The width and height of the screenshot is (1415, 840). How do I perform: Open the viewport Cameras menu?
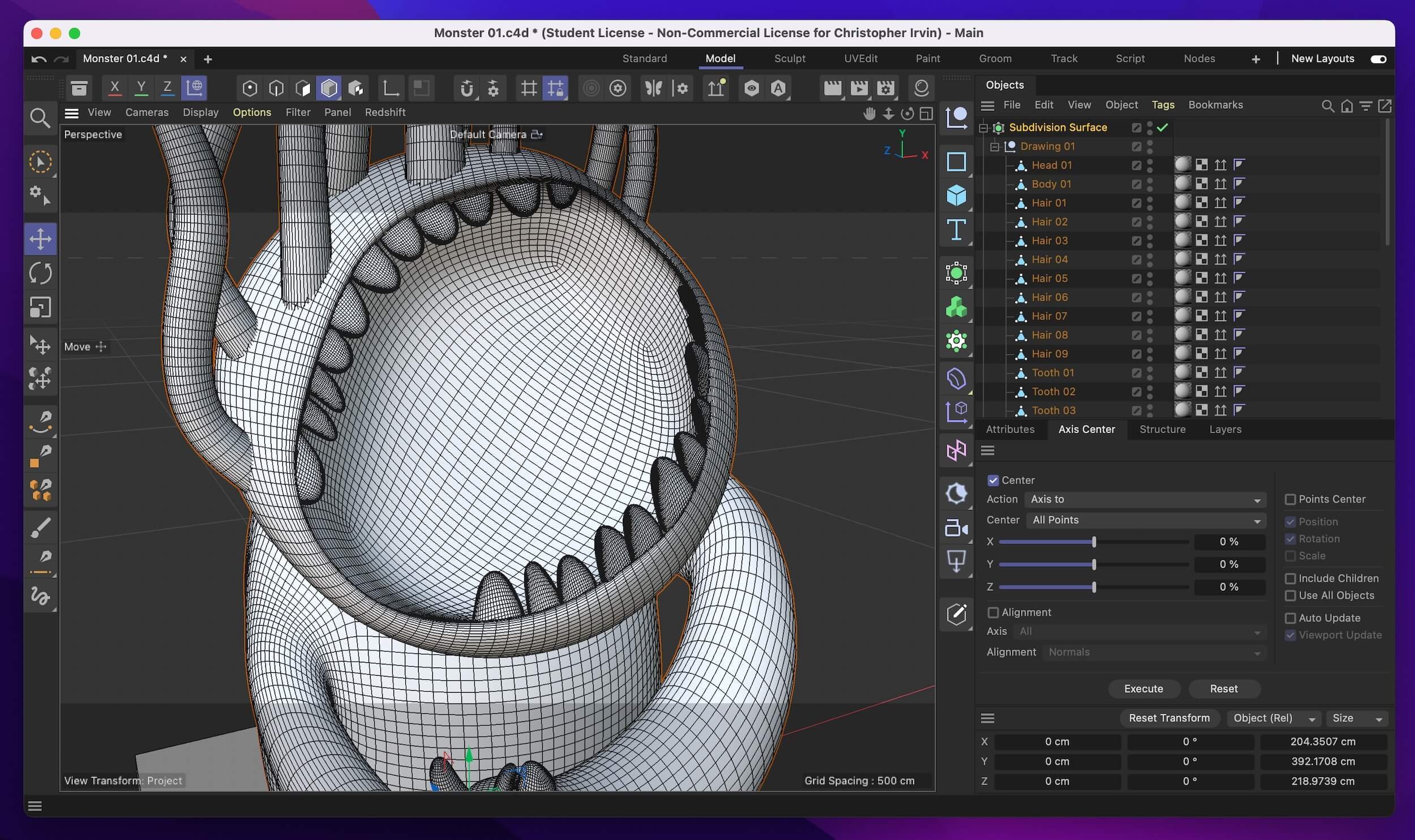pos(147,113)
